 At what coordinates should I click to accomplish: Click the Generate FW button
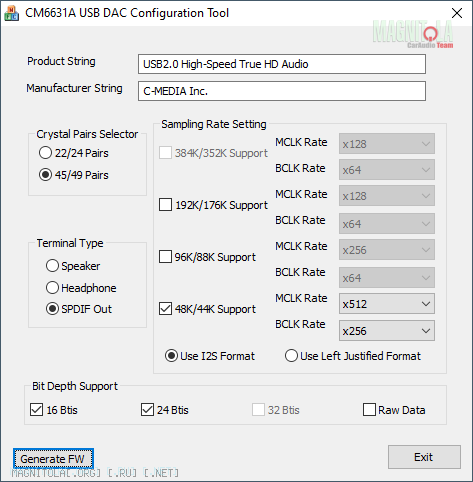pyautogui.click(x=53, y=459)
